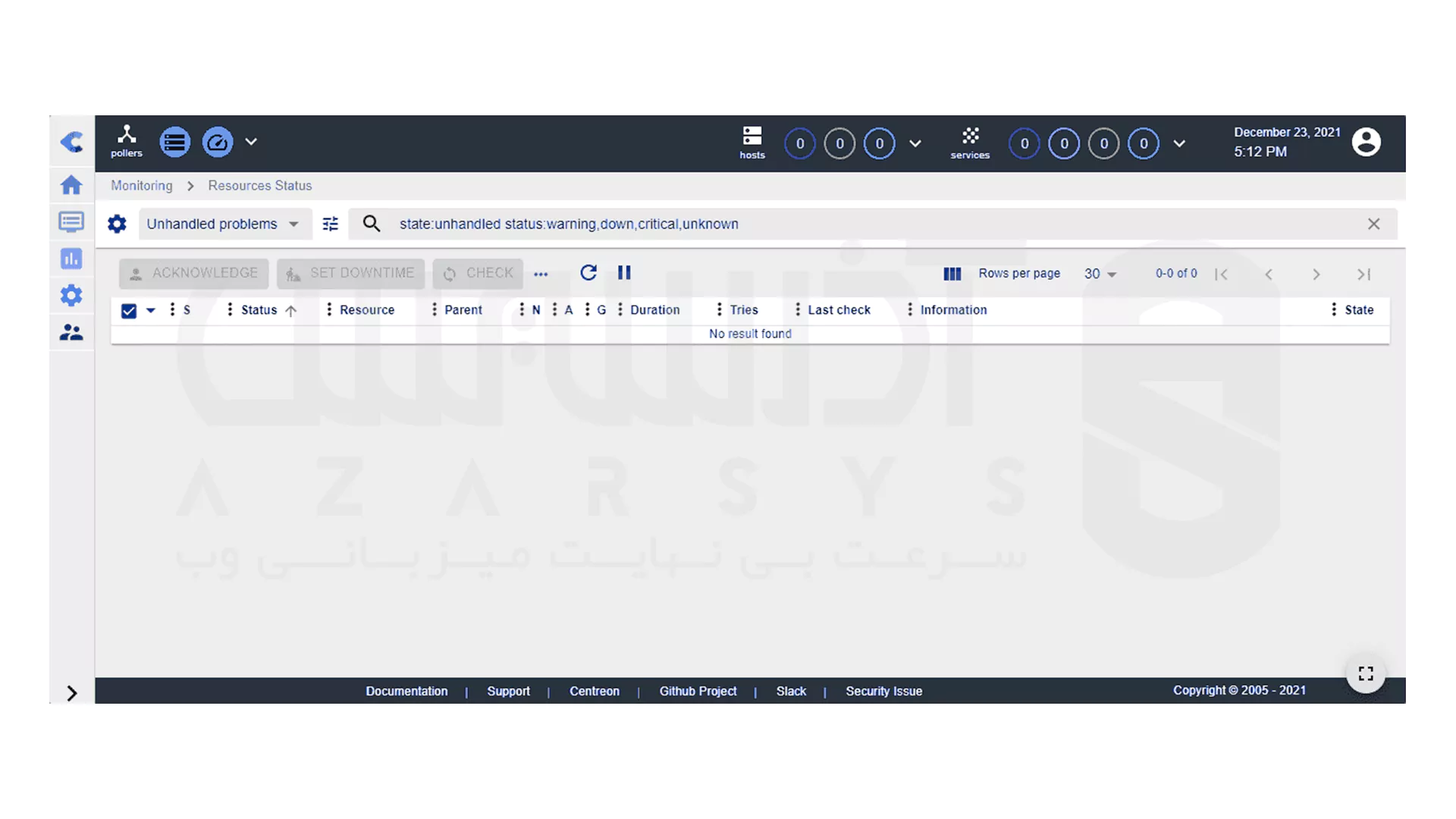Open the Centreon footer link
This screenshot has height=819, width=1456.
tap(595, 692)
